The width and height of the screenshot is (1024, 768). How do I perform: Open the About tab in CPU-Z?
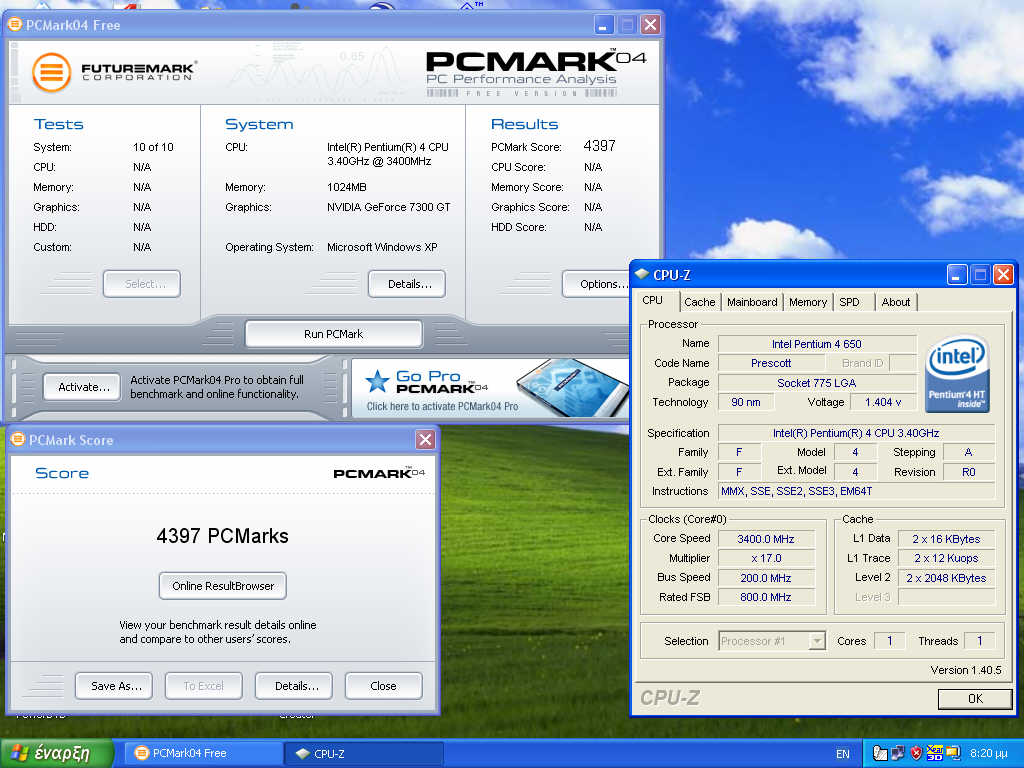(x=895, y=302)
